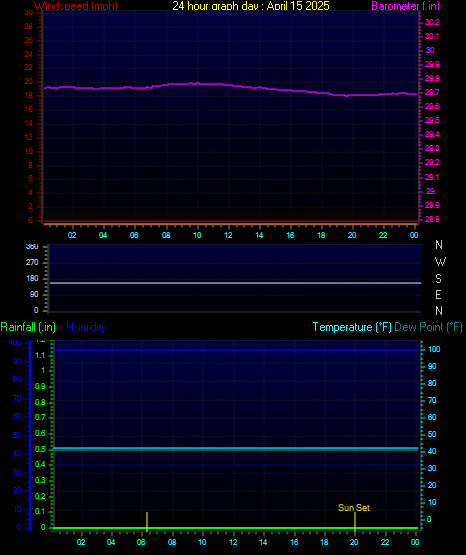
Task: Click the upper blue humidity line
Action: [x=235, y=350]
